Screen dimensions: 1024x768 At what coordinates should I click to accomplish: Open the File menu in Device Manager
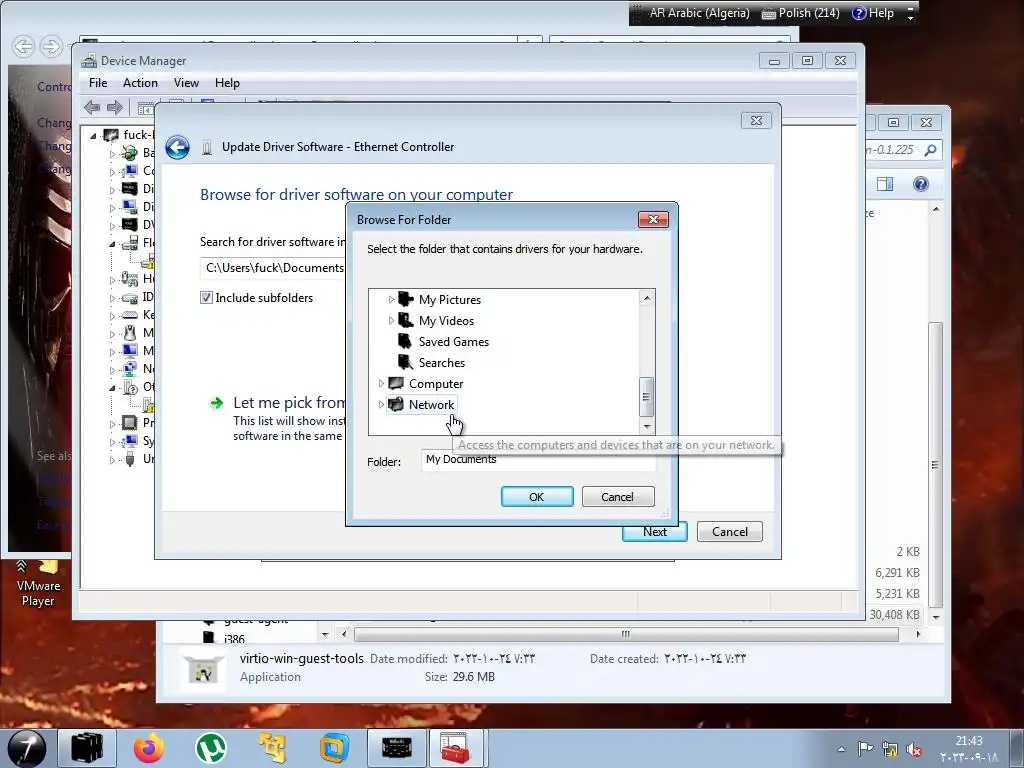(98, 83)
